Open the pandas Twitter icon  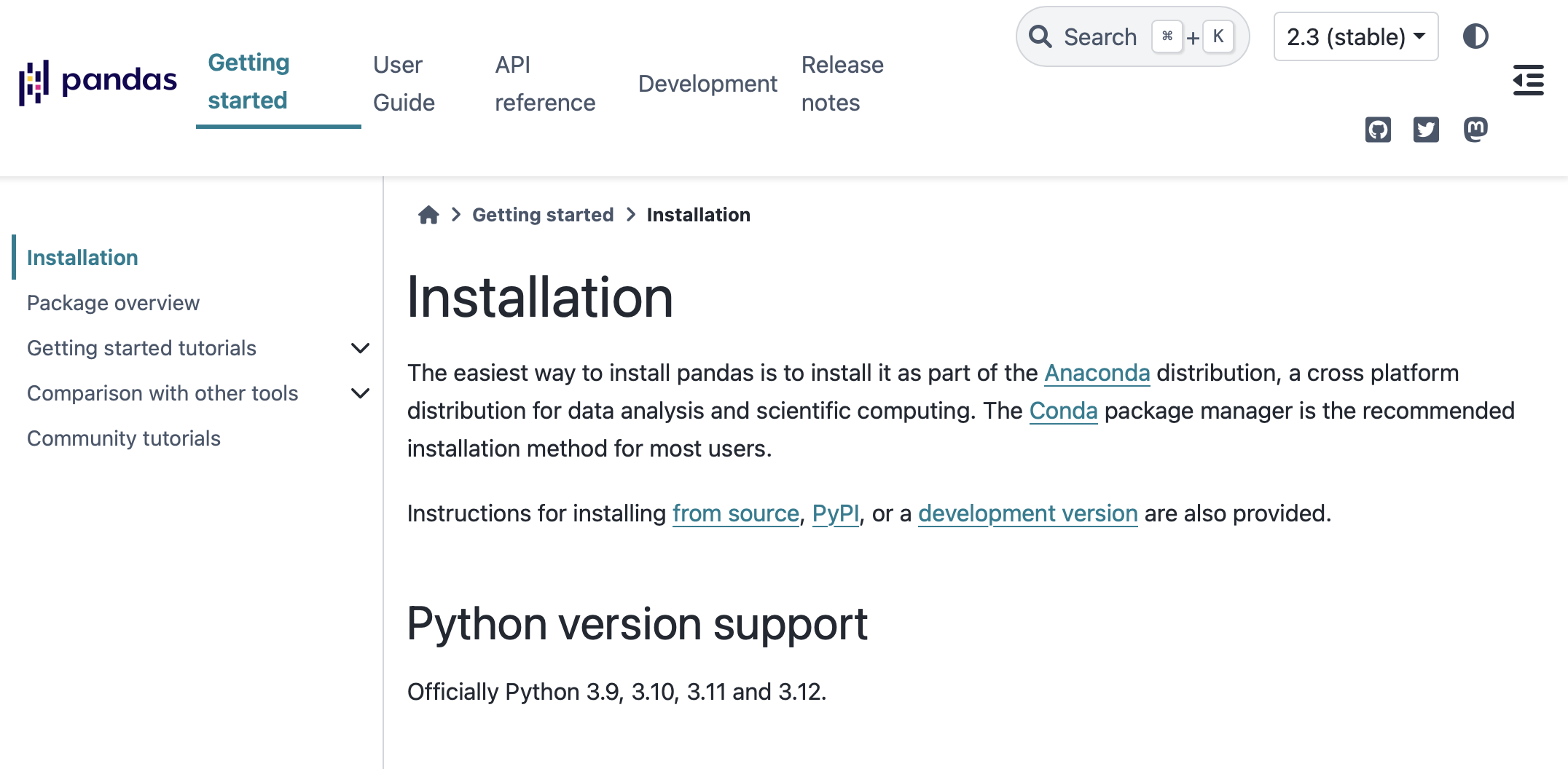pyautogui.click(x=1427, y=130)
